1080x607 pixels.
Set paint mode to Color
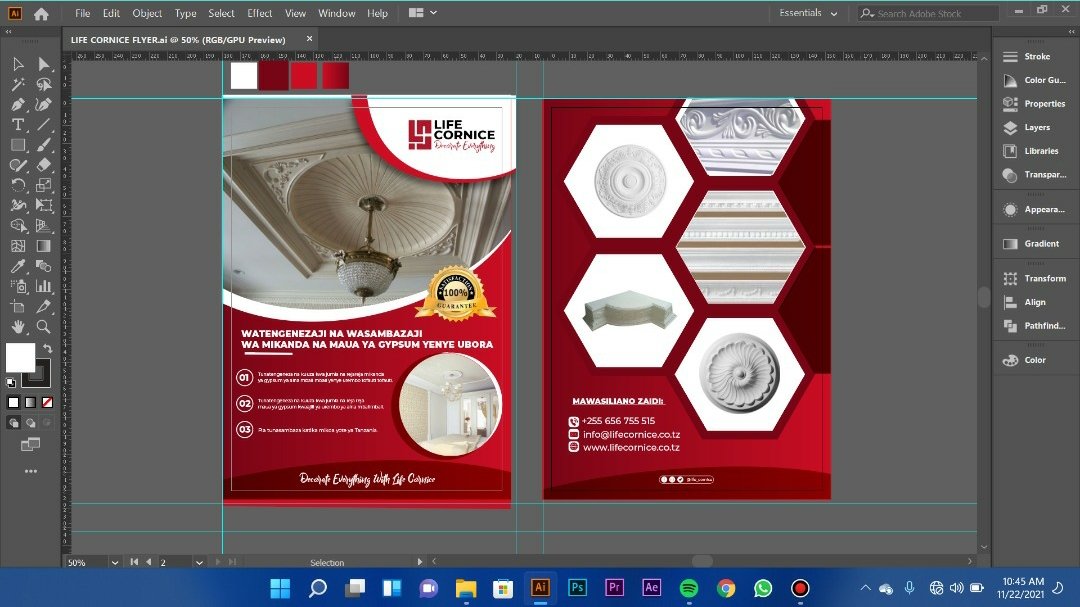[14, 402]
